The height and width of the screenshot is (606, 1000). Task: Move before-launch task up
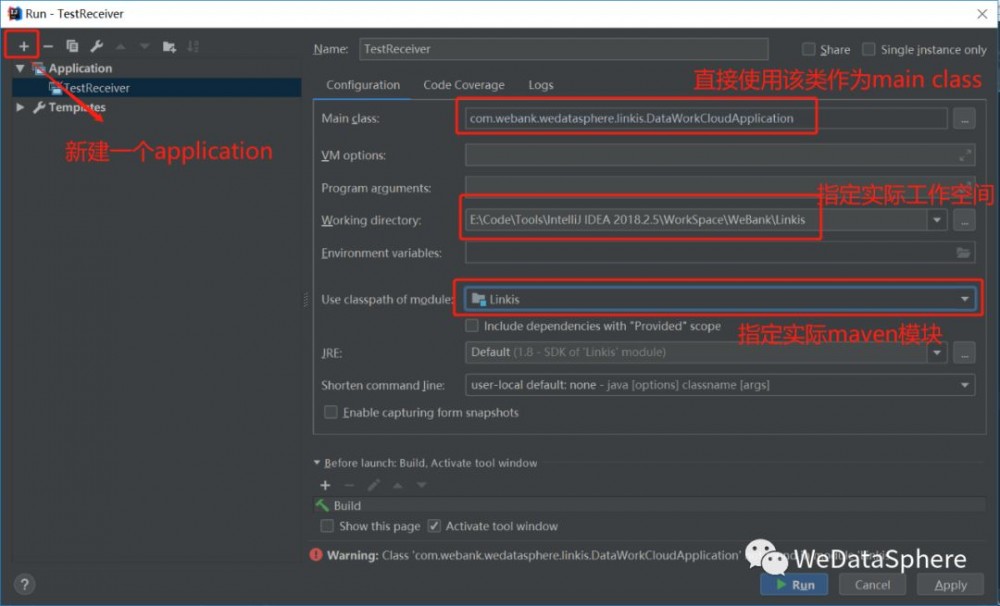click(x=397, y=485)
